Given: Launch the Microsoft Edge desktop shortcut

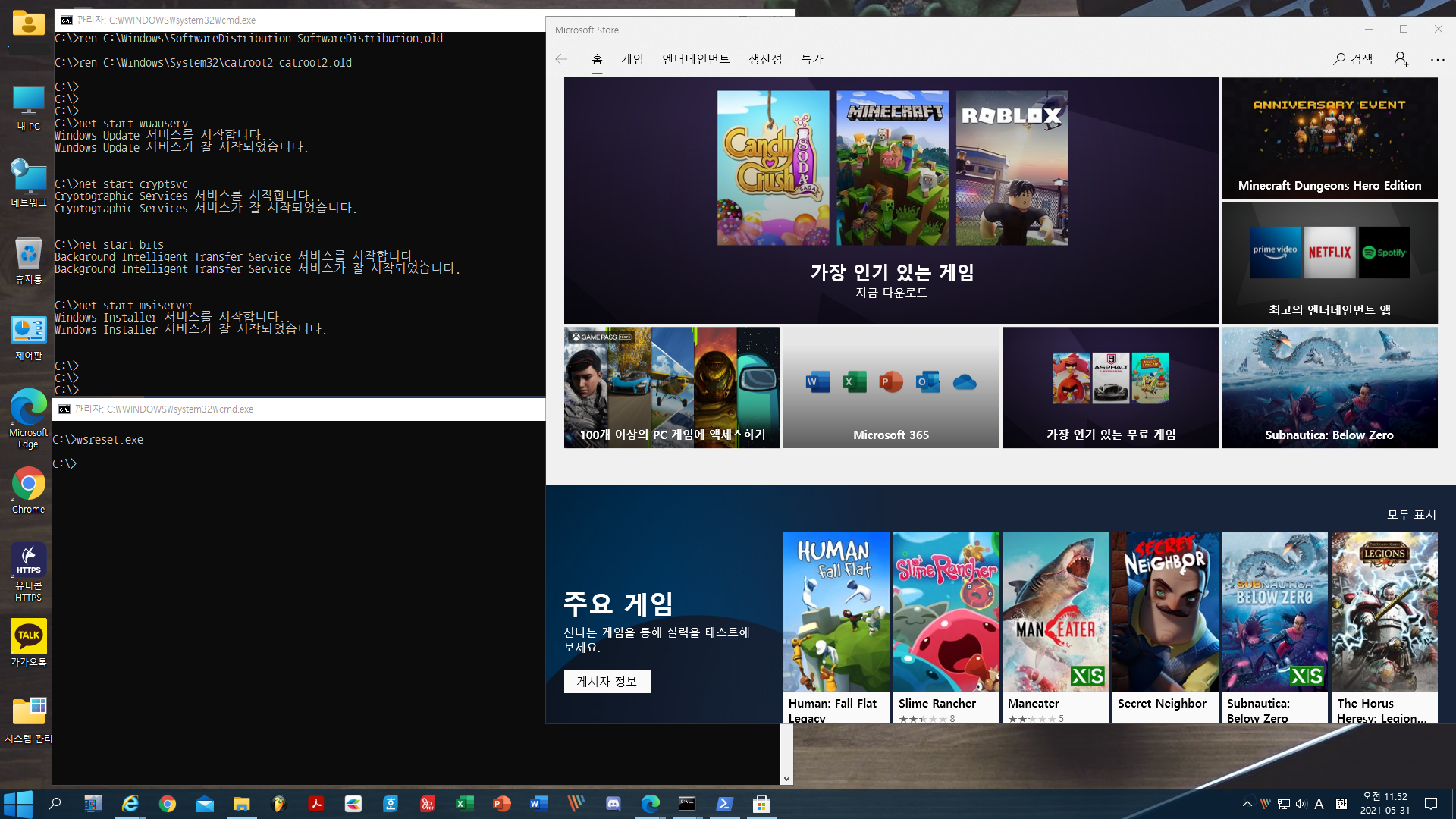Looking at the screenshot, I should [x=29, y=419].
